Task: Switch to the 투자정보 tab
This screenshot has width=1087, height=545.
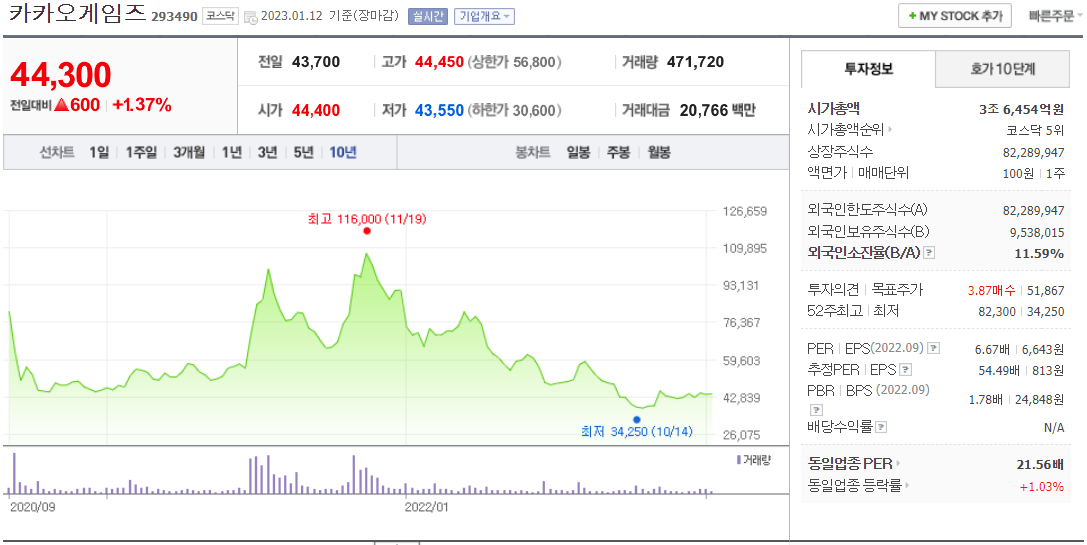Action: [869, 69]
